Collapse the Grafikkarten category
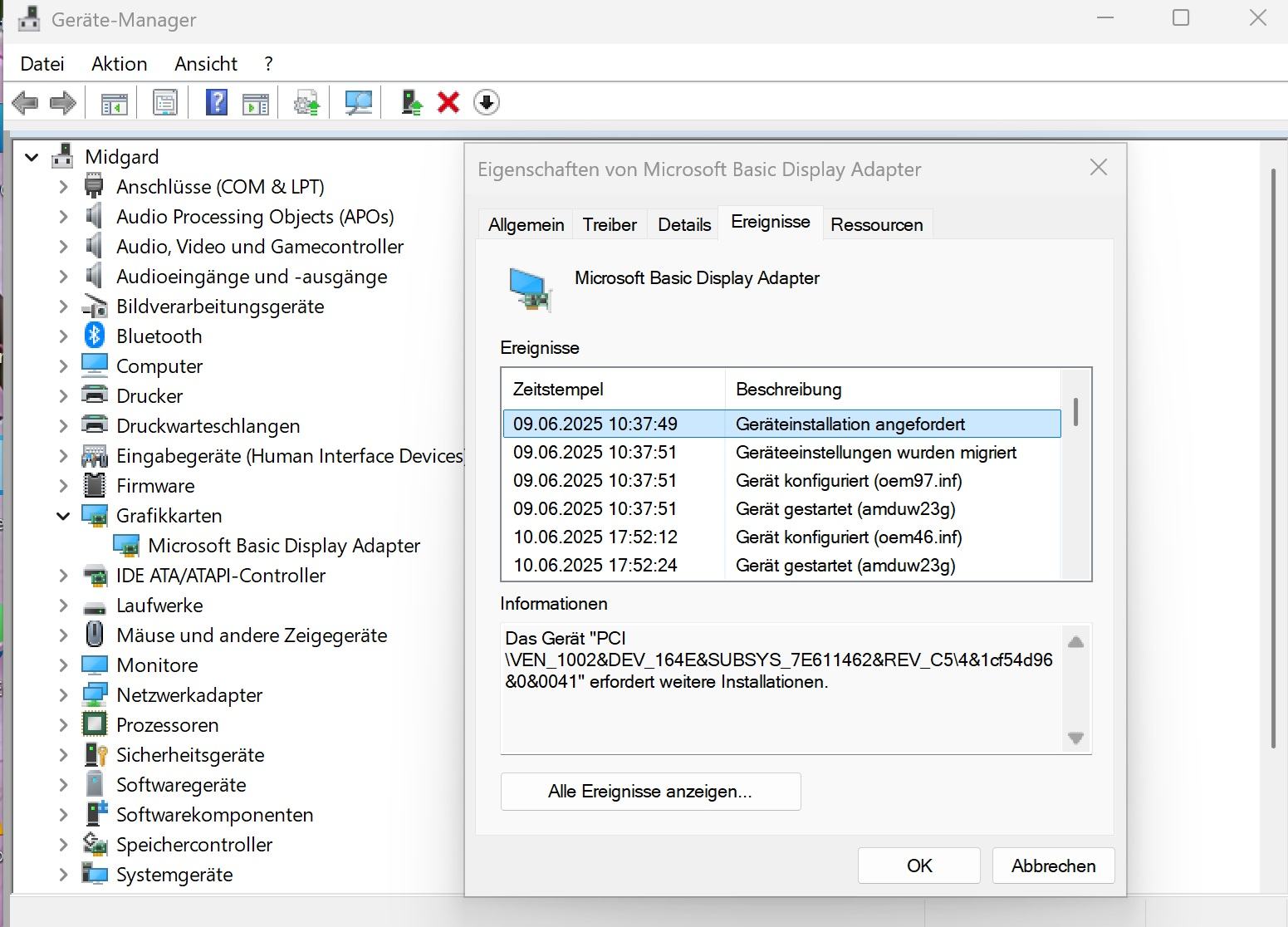The height and width of the screenshot is (927, 1288). pyautogui.click(x=63, y=516)
